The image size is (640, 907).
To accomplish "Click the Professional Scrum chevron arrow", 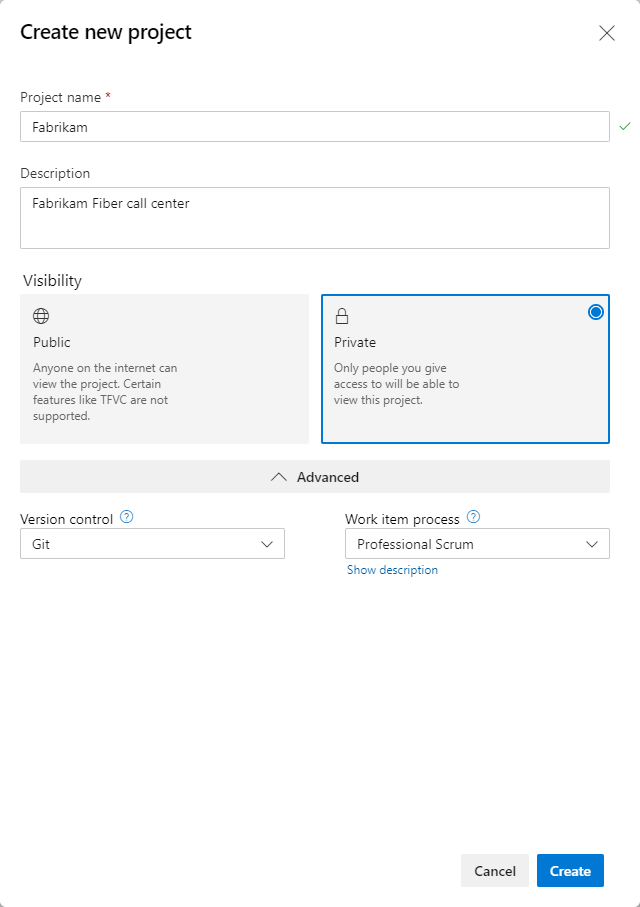I will click(x=591, y=544).
